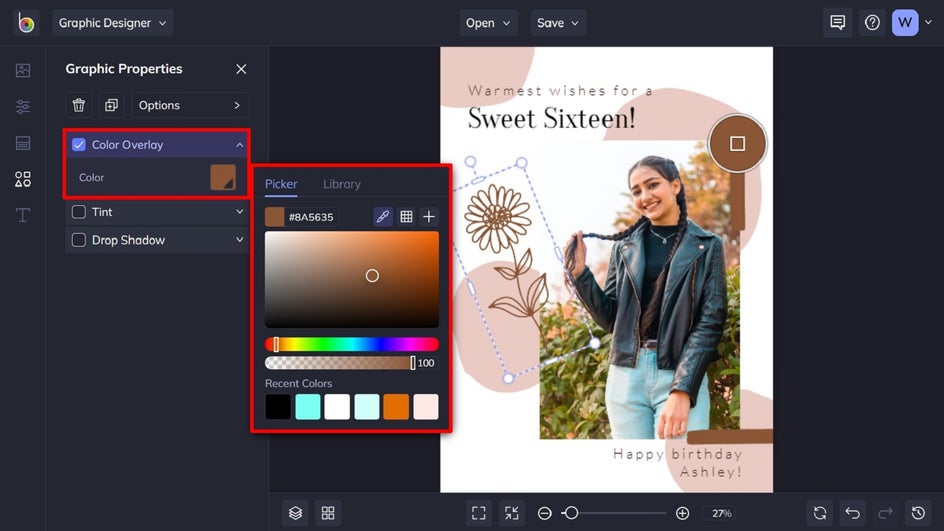Image resolution: width=944 pixels, height=531 pixels.
Task: Close the Graphic Properties panel
Action: coord(241,69)
